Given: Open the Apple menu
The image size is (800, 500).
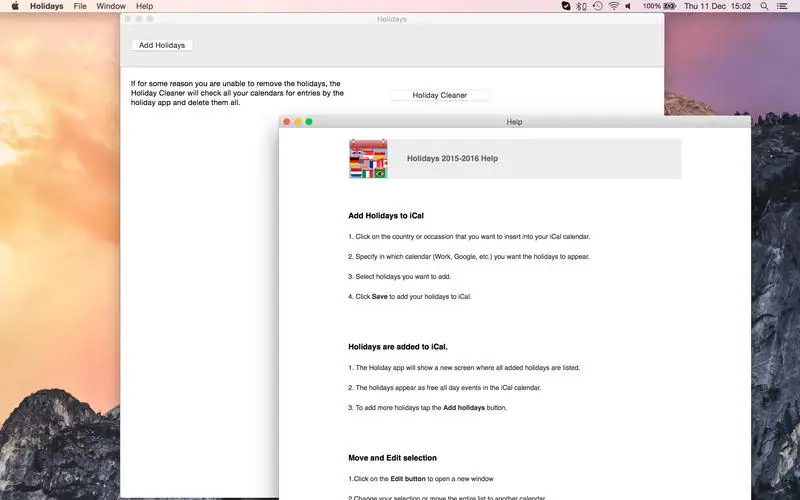Looking at the screenshot, I should 15,6.
